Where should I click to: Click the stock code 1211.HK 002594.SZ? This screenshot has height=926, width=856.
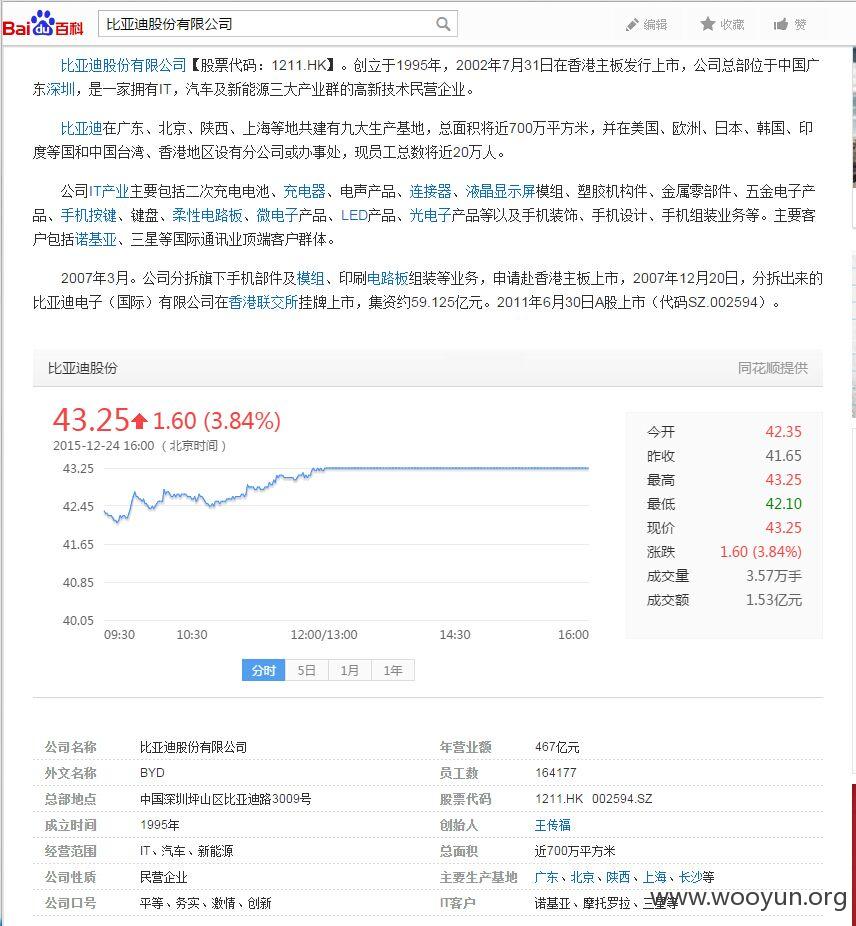pos(594,799)
